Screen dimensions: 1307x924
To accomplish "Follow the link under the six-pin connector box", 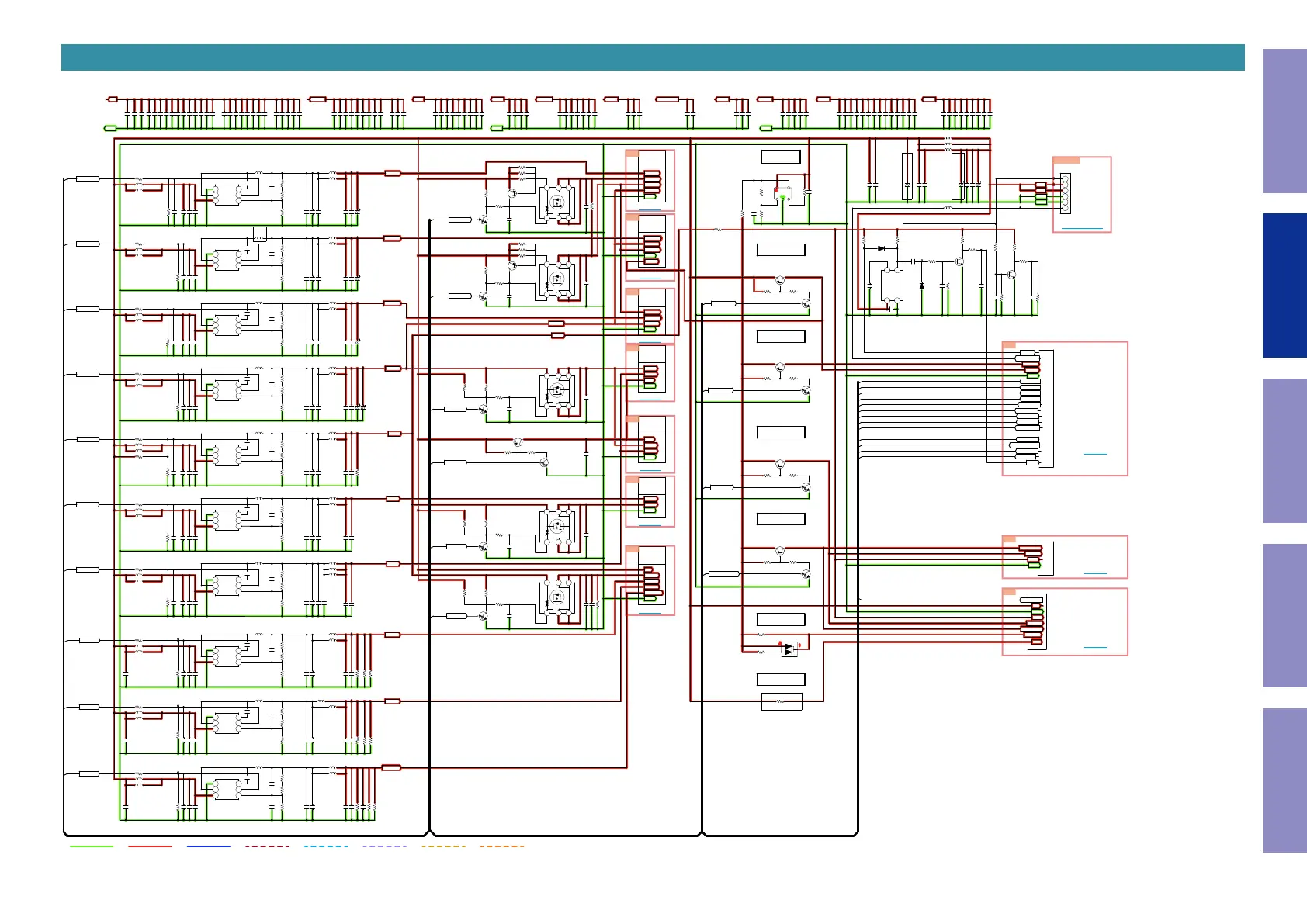I will coord(1081,229).
